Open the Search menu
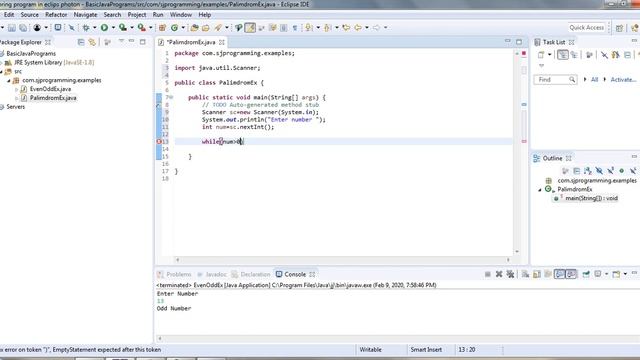Screen dimensions: 640x360 112,15
